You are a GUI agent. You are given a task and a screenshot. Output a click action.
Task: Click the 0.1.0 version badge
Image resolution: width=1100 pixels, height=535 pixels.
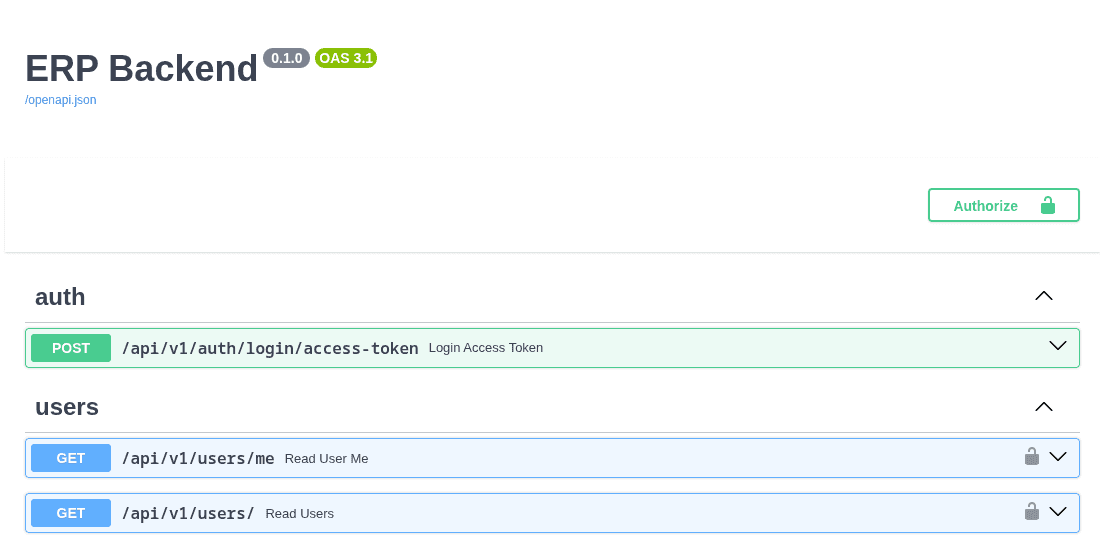point(286,58)
